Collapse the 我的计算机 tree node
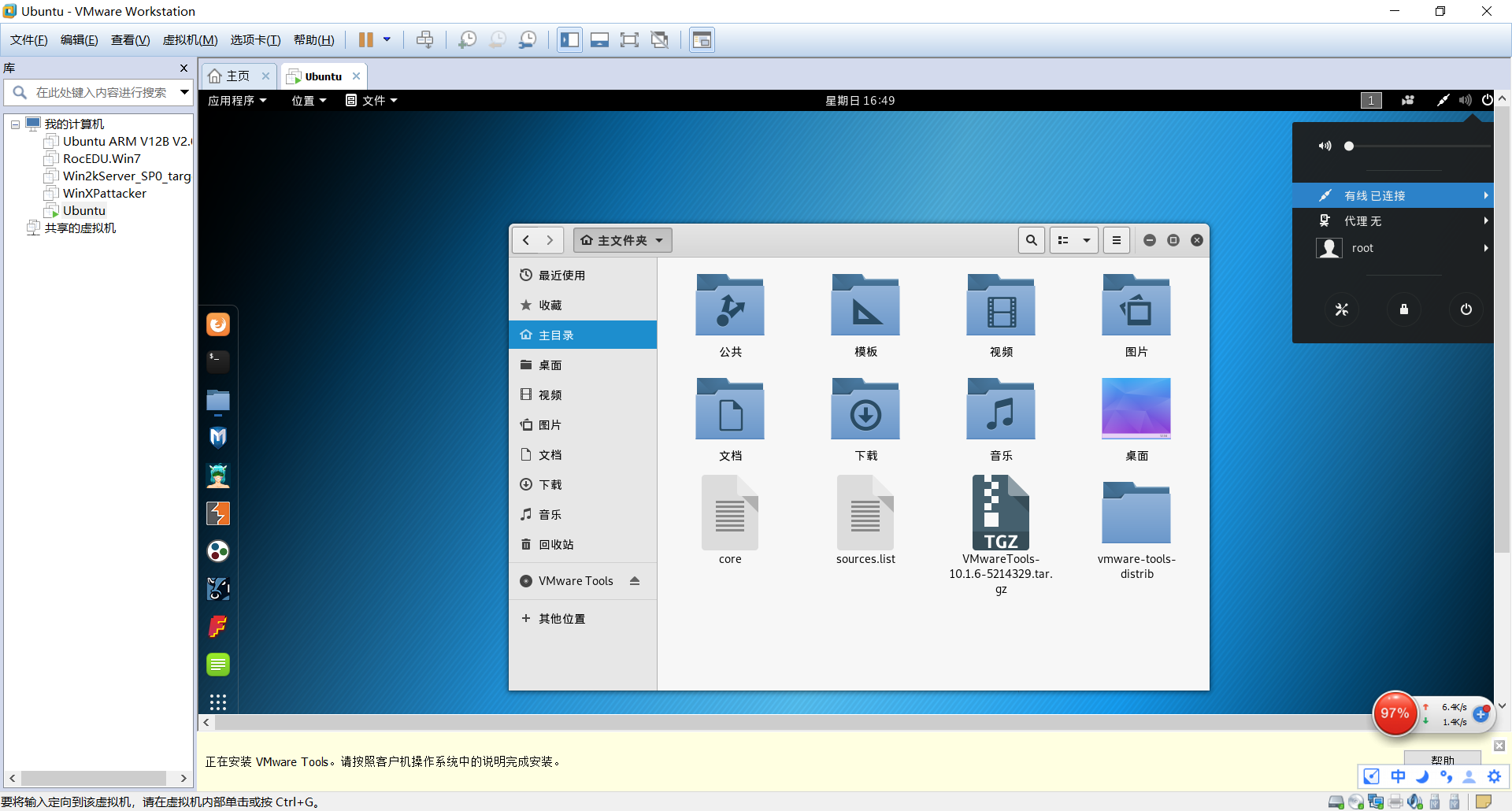The width and height of the screenshot is (1512, 811). (14, 124)
